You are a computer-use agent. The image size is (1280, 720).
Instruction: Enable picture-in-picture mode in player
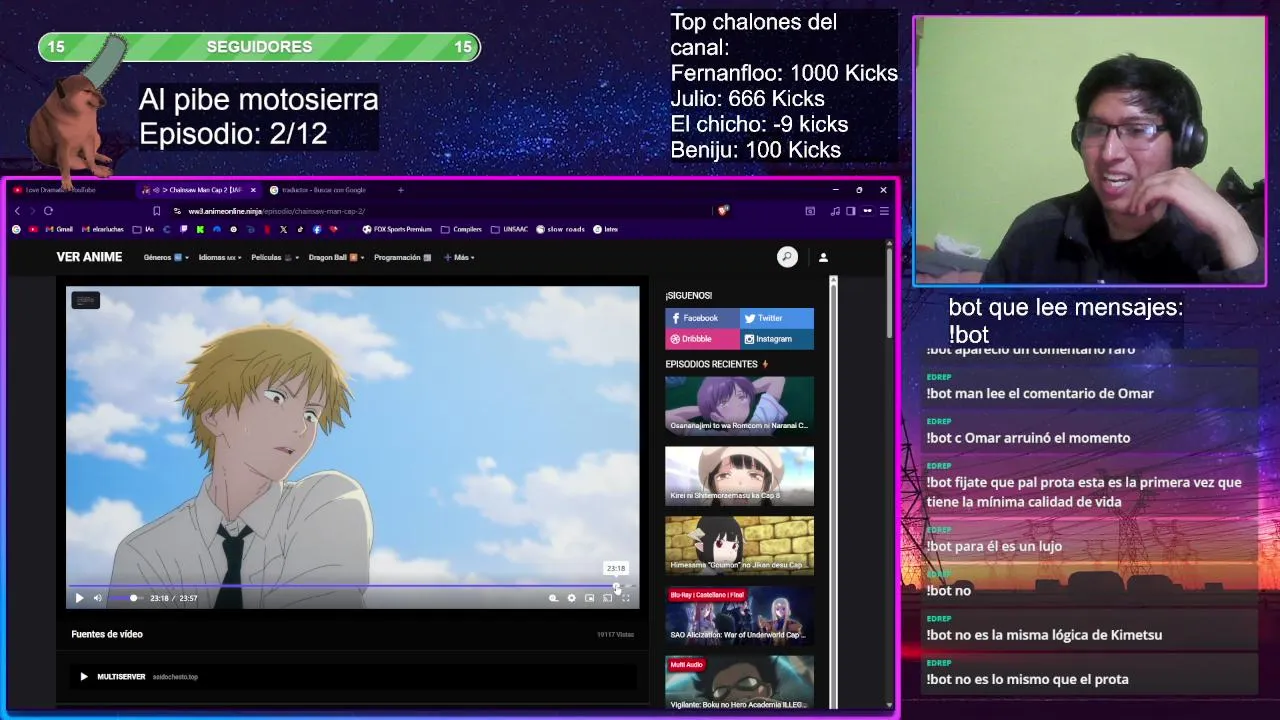pyautogui.click(x=589, y=598)
